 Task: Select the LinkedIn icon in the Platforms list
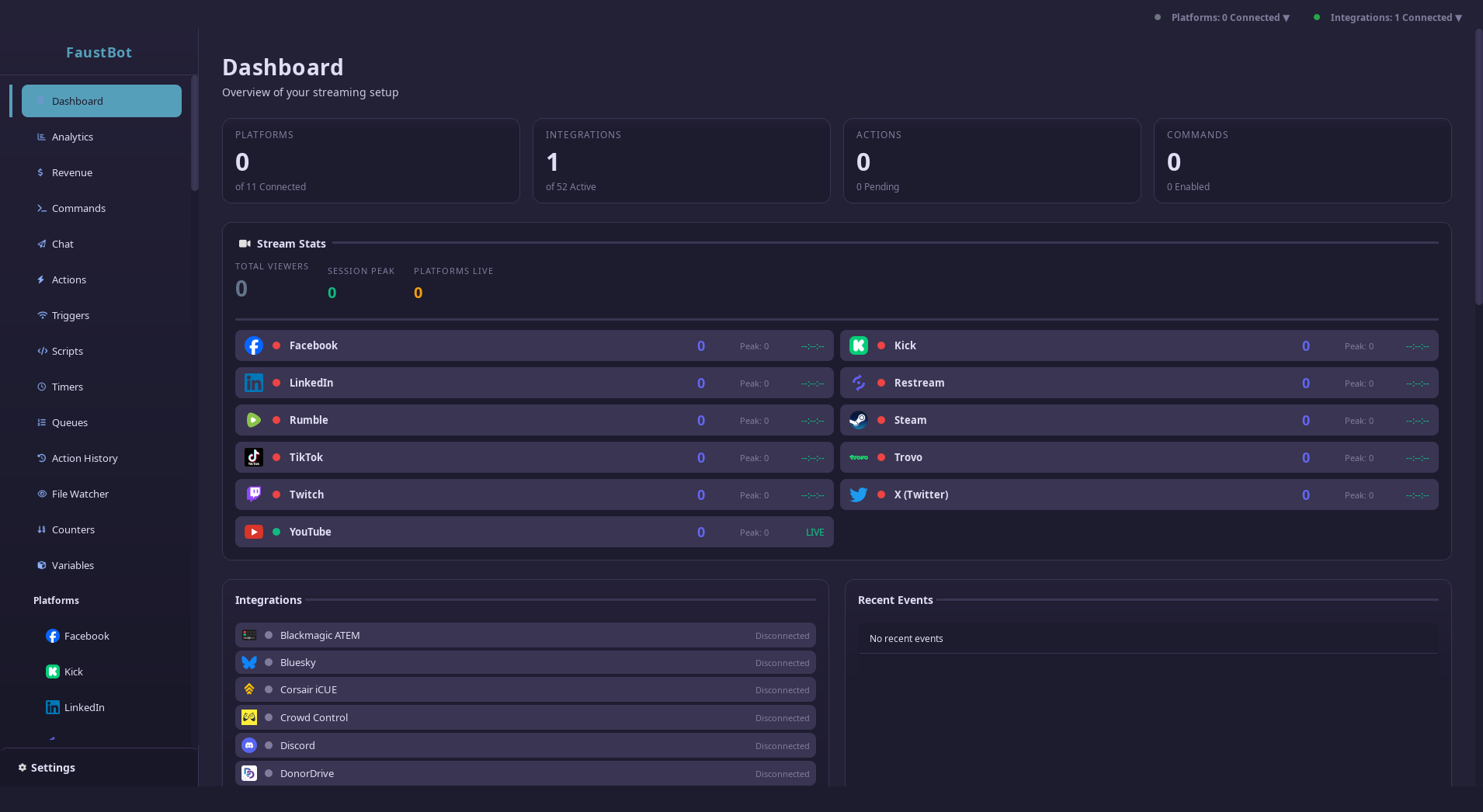[52, 707]
